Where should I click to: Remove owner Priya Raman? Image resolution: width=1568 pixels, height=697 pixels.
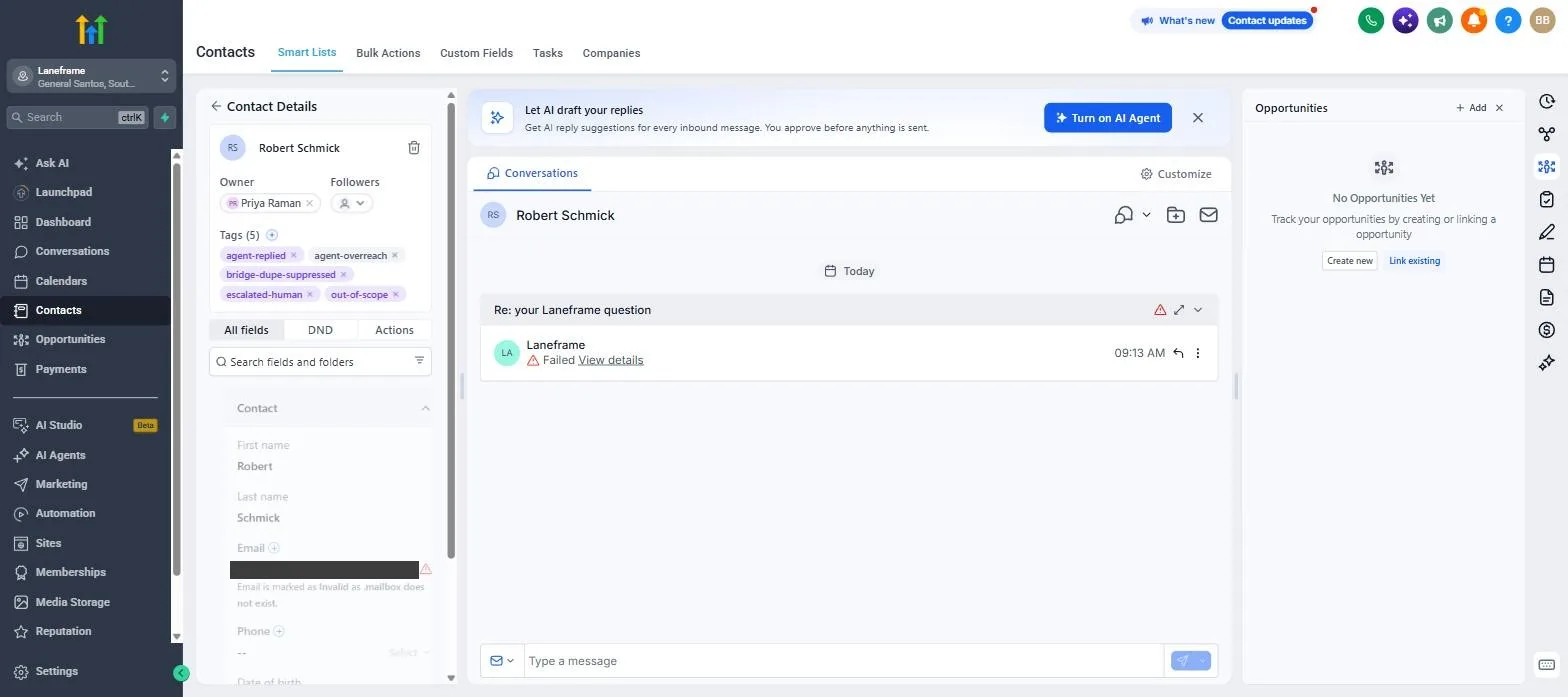pyautogui.click(x=310, y=203)
